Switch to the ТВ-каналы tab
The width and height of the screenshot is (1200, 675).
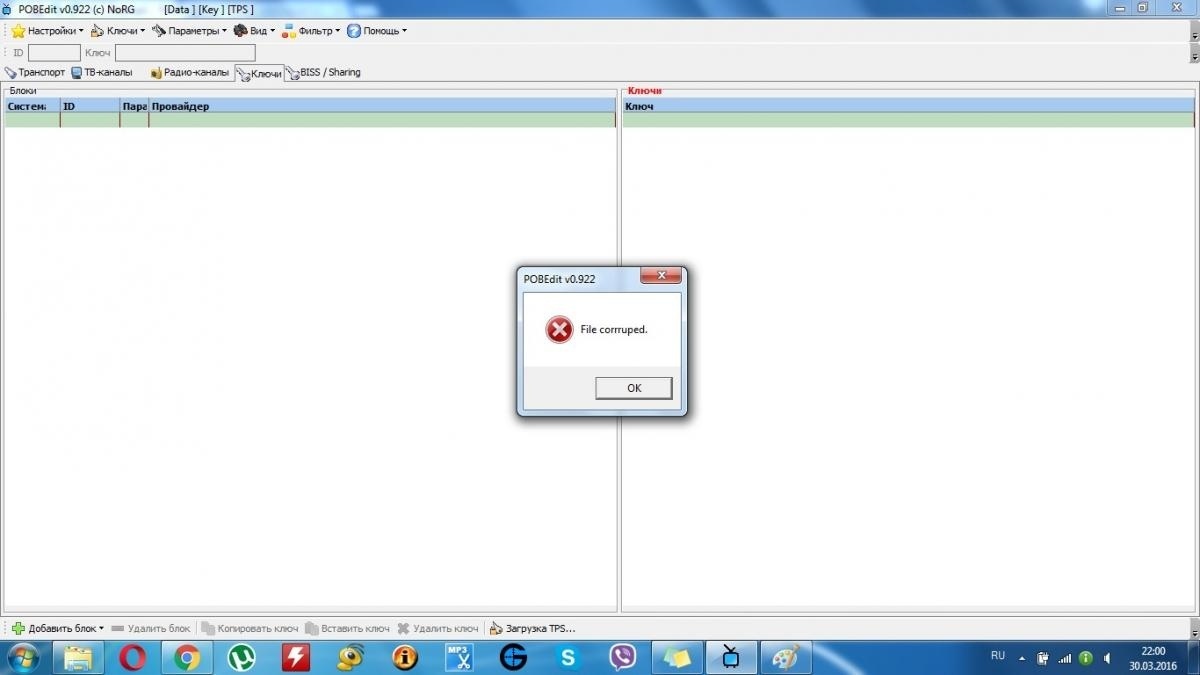click(102, 73)
